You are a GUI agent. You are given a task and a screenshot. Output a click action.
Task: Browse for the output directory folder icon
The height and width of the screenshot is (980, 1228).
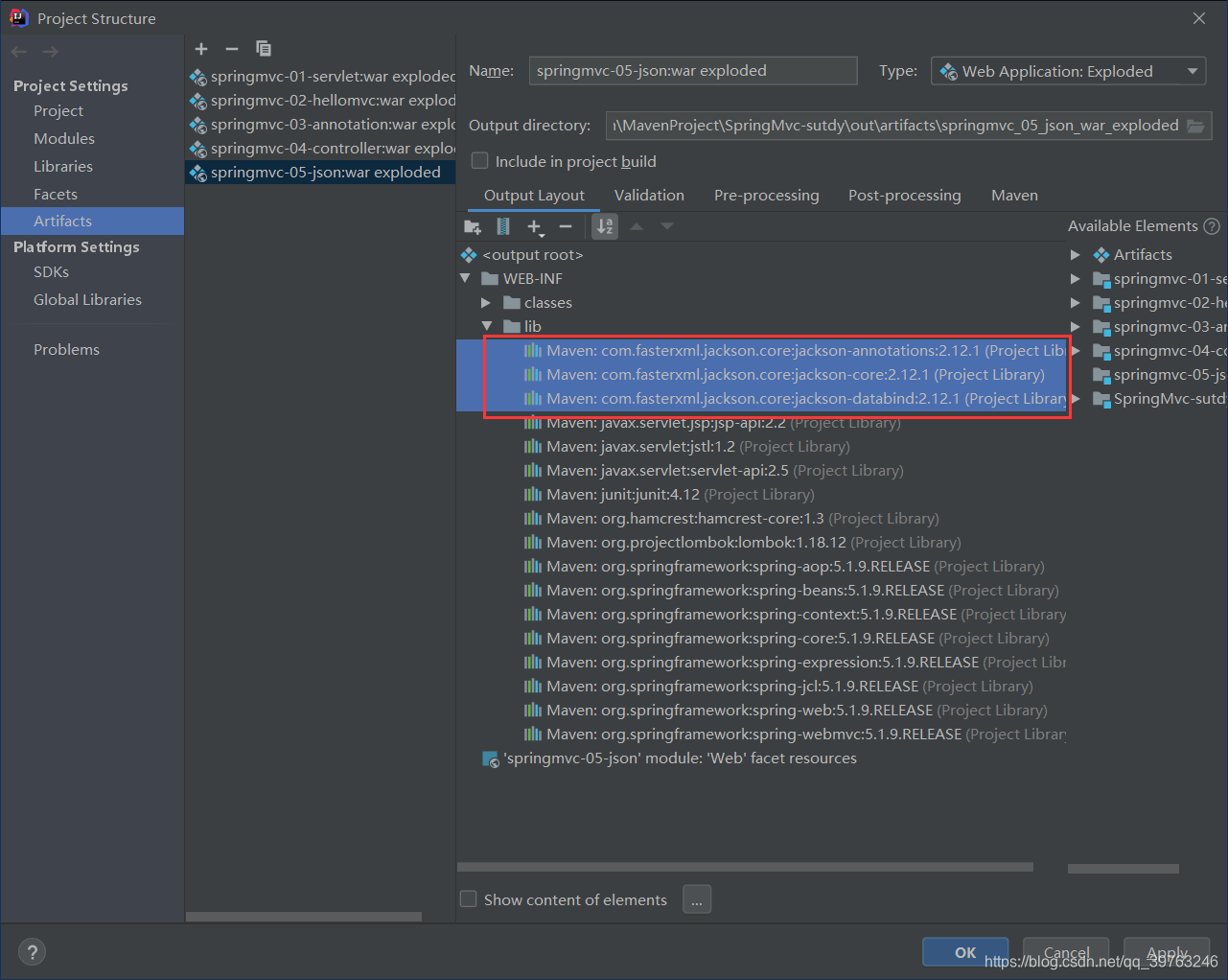1195,126
